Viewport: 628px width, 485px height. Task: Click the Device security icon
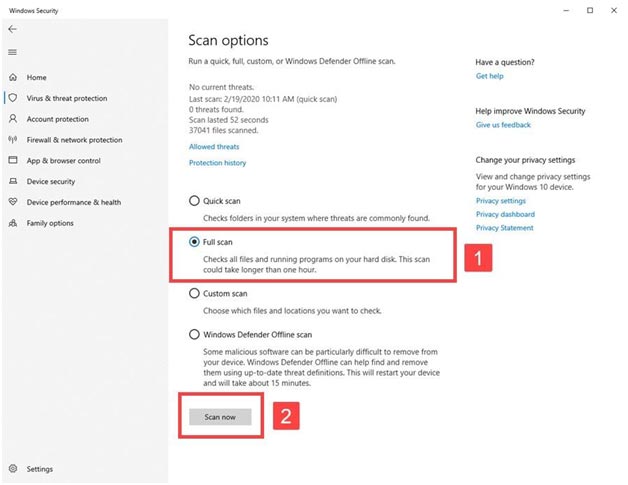coord(13,181)
